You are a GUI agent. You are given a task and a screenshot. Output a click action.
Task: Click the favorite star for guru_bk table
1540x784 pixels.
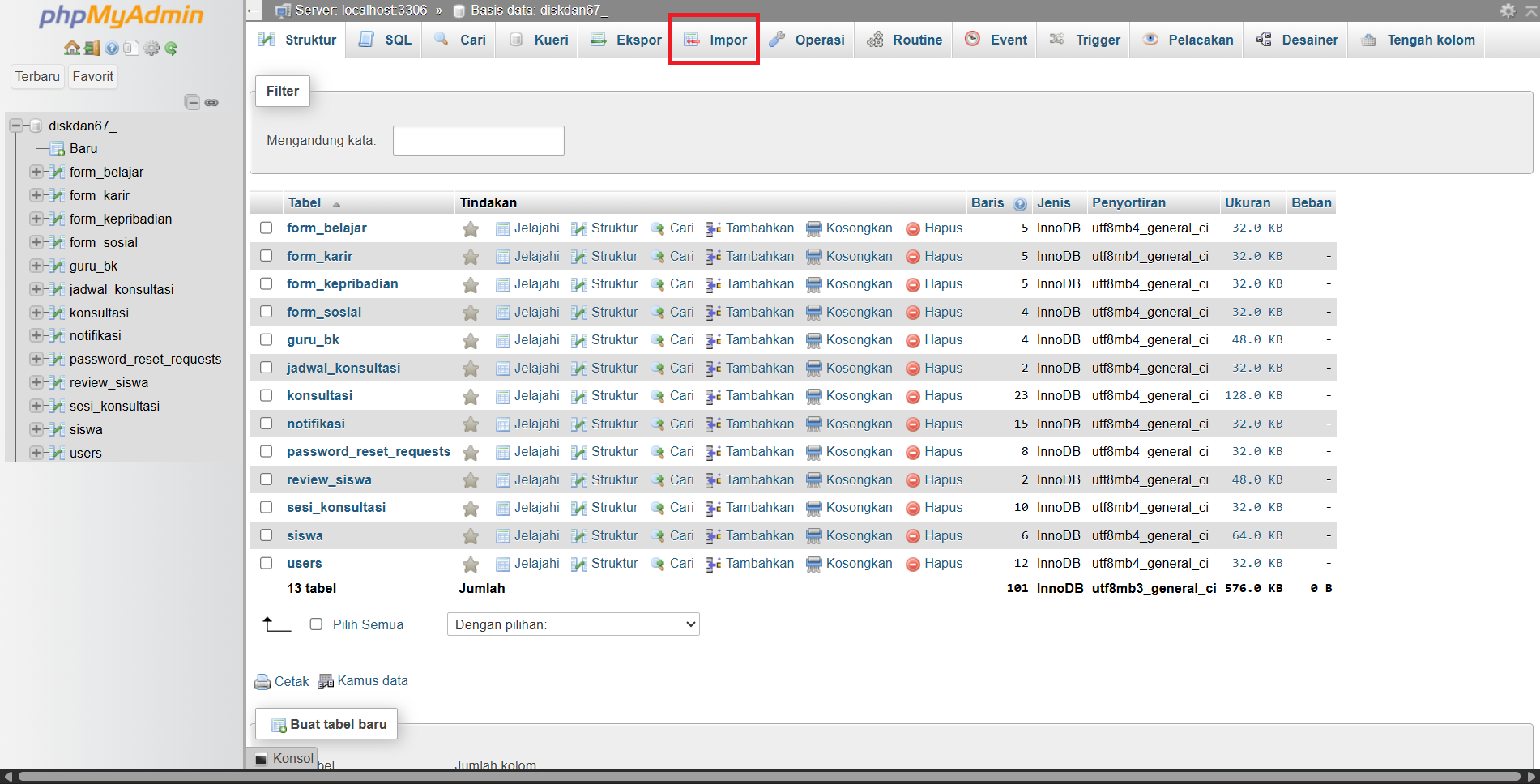click(470, 340)
